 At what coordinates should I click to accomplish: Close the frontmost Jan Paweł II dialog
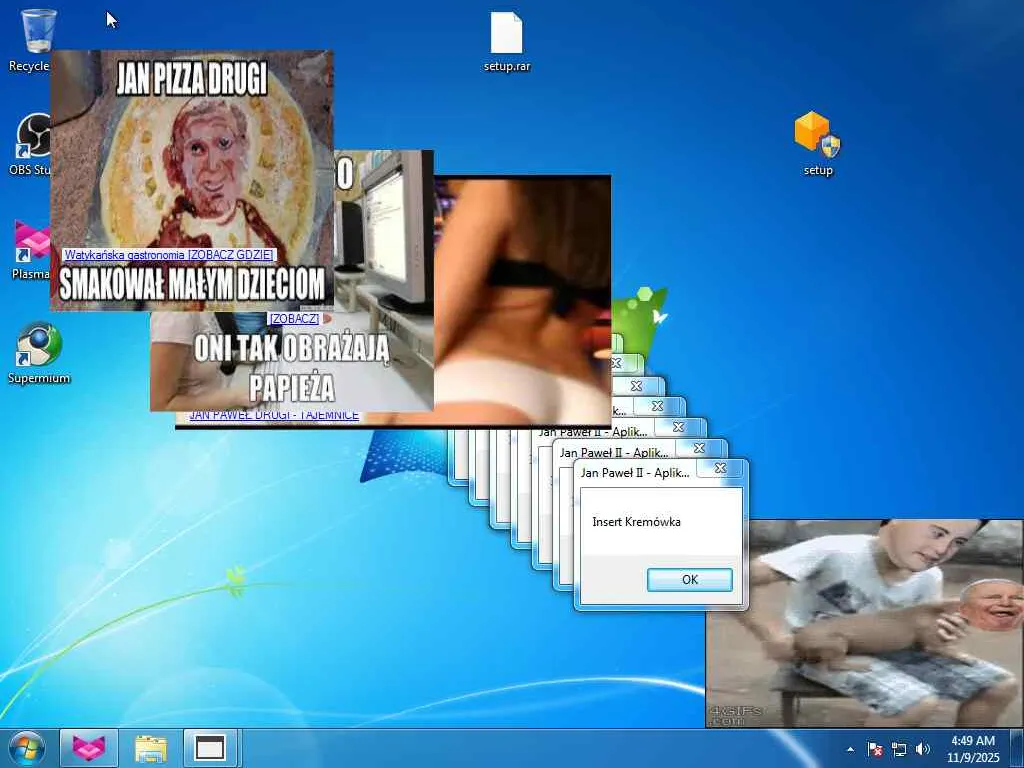click(720, 468)
